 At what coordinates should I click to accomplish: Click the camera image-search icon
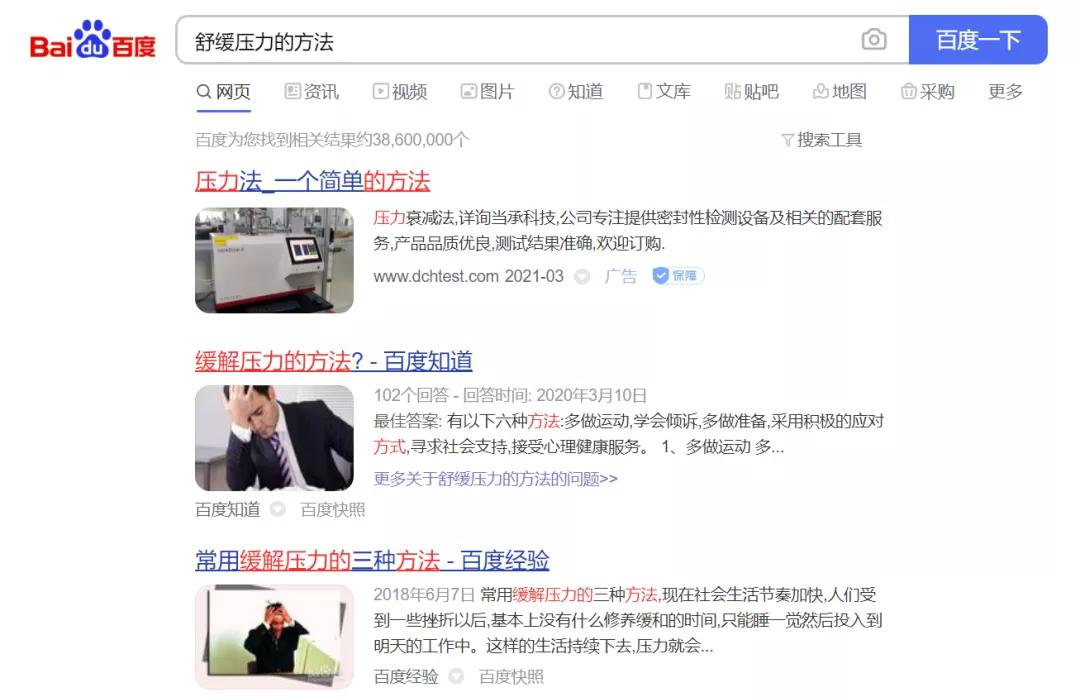pos(874,39)
